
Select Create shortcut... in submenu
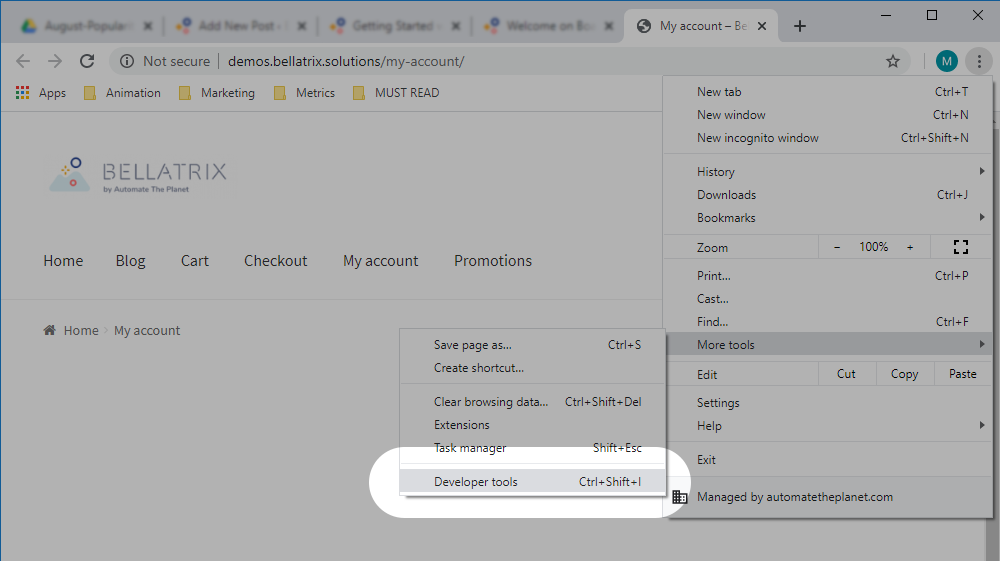(x=533, y=367)
